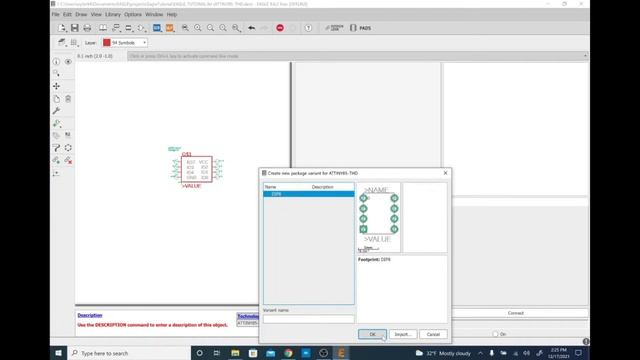Screen dimensions: 640x360
Task: Click the blue schematic editor icon
Action: [157, 28]
